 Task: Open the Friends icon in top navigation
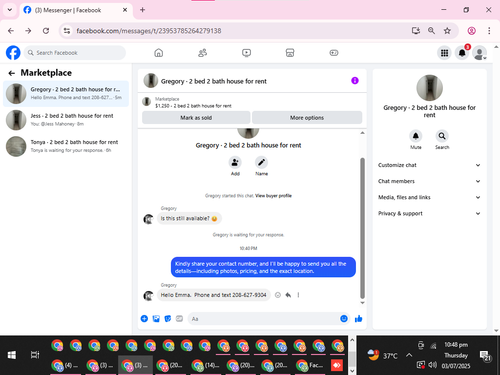click(203, 53)
